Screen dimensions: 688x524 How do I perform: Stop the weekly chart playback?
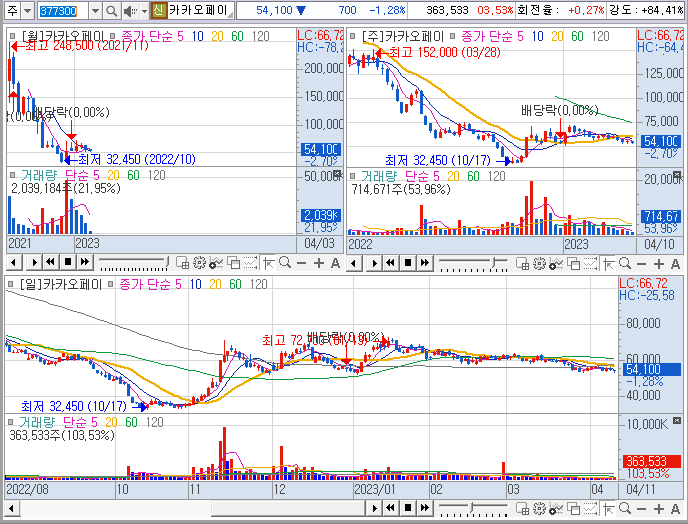(x=408, y=263)
